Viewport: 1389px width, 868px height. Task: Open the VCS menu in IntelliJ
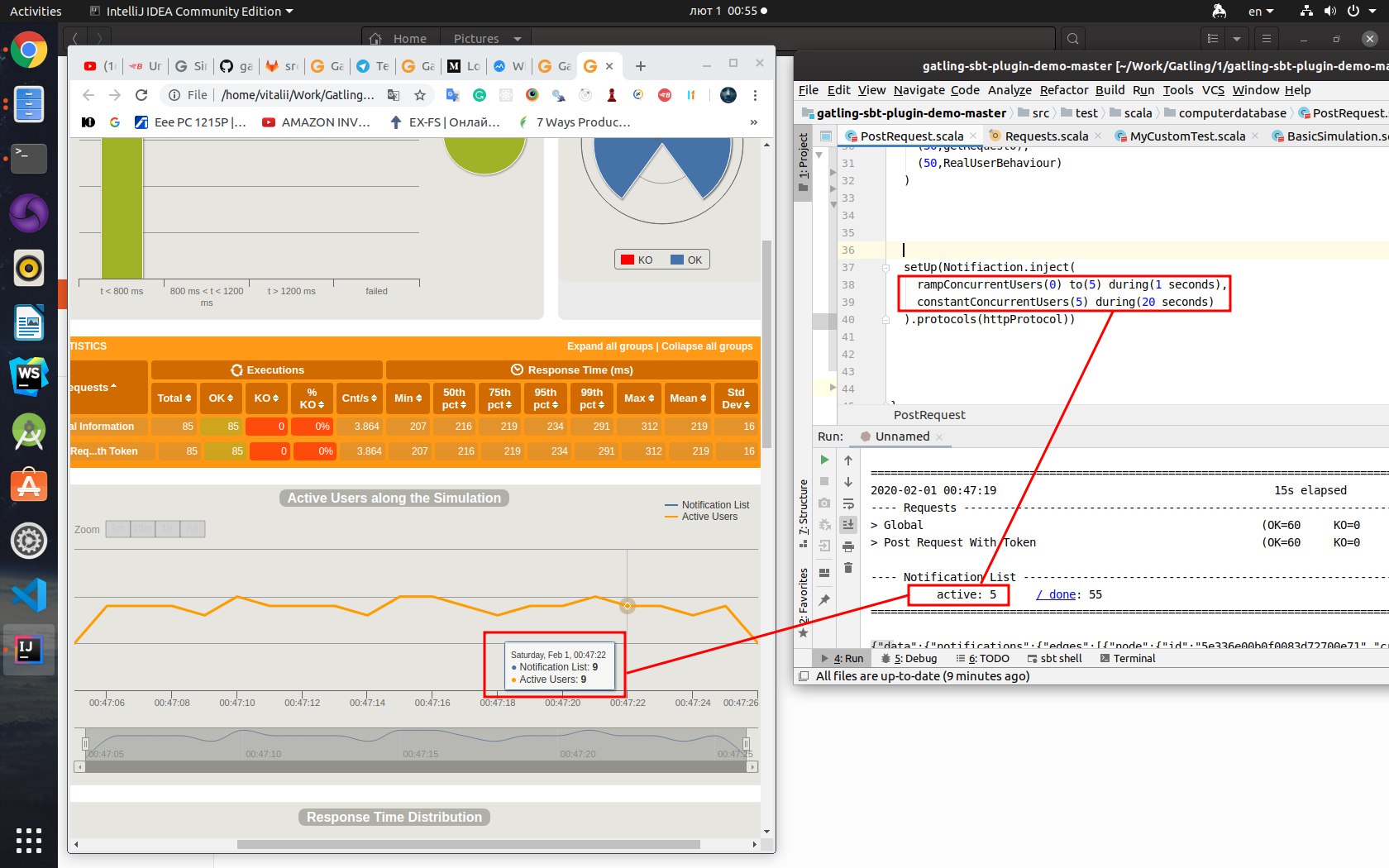click(x=1213, y=90)
